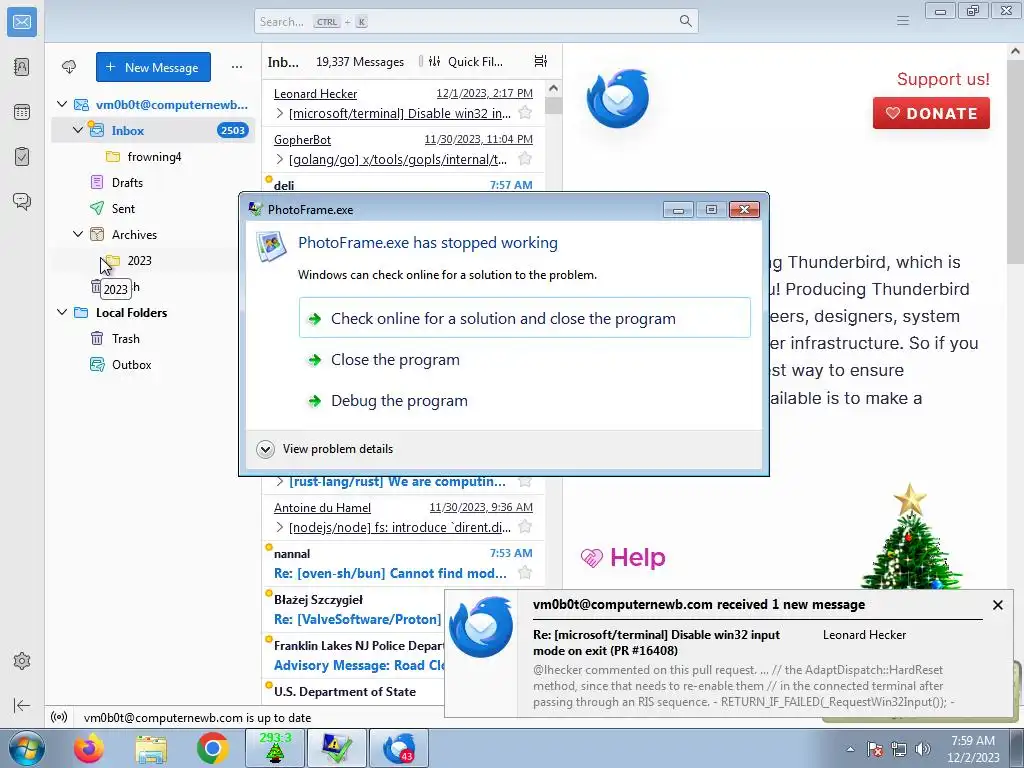Screen dimensions: 1024x768
Task: Click the DONATE button
Action: tap(931, 113)
